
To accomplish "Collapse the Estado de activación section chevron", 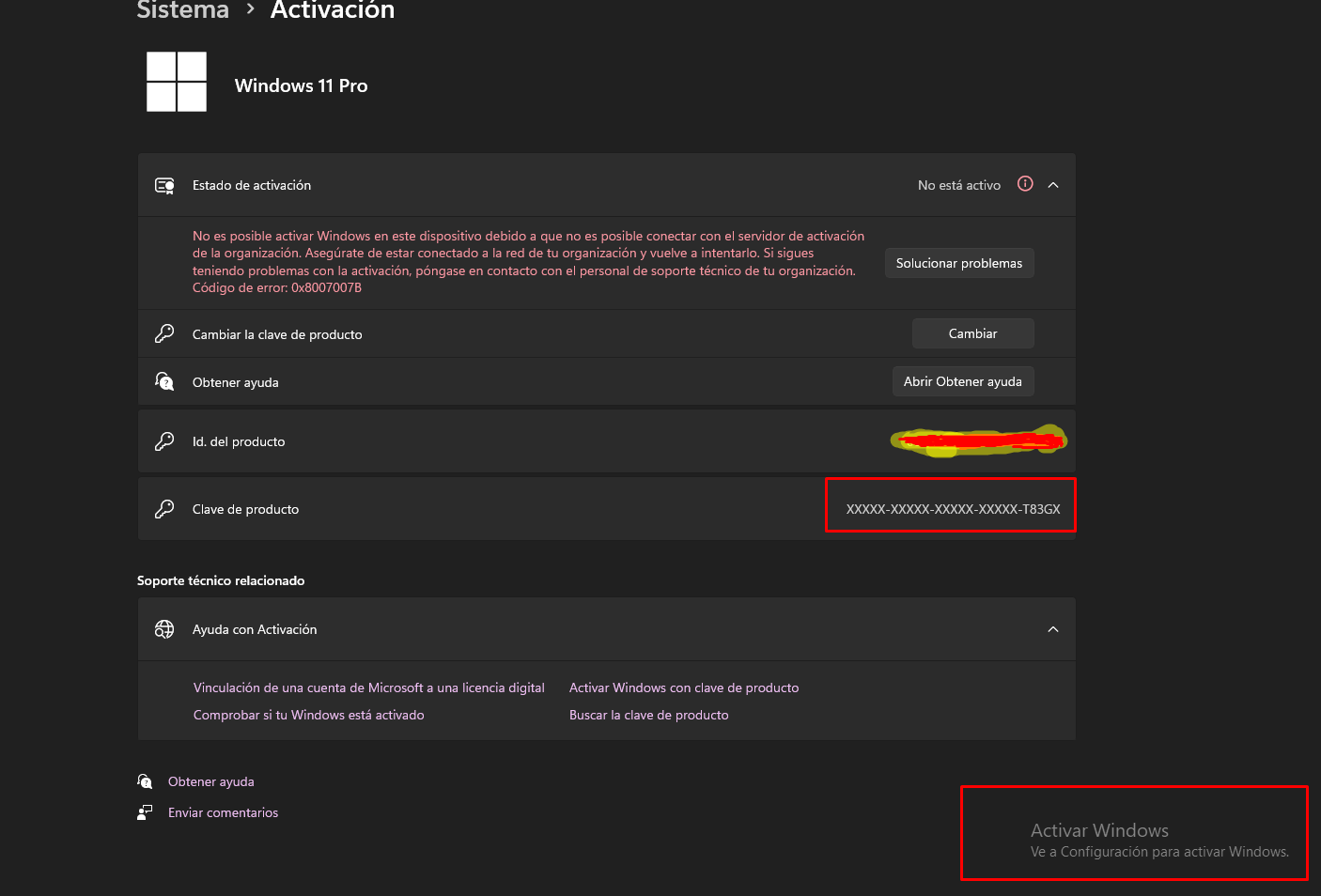I will pyautogui.click(x=1053, y=185).
